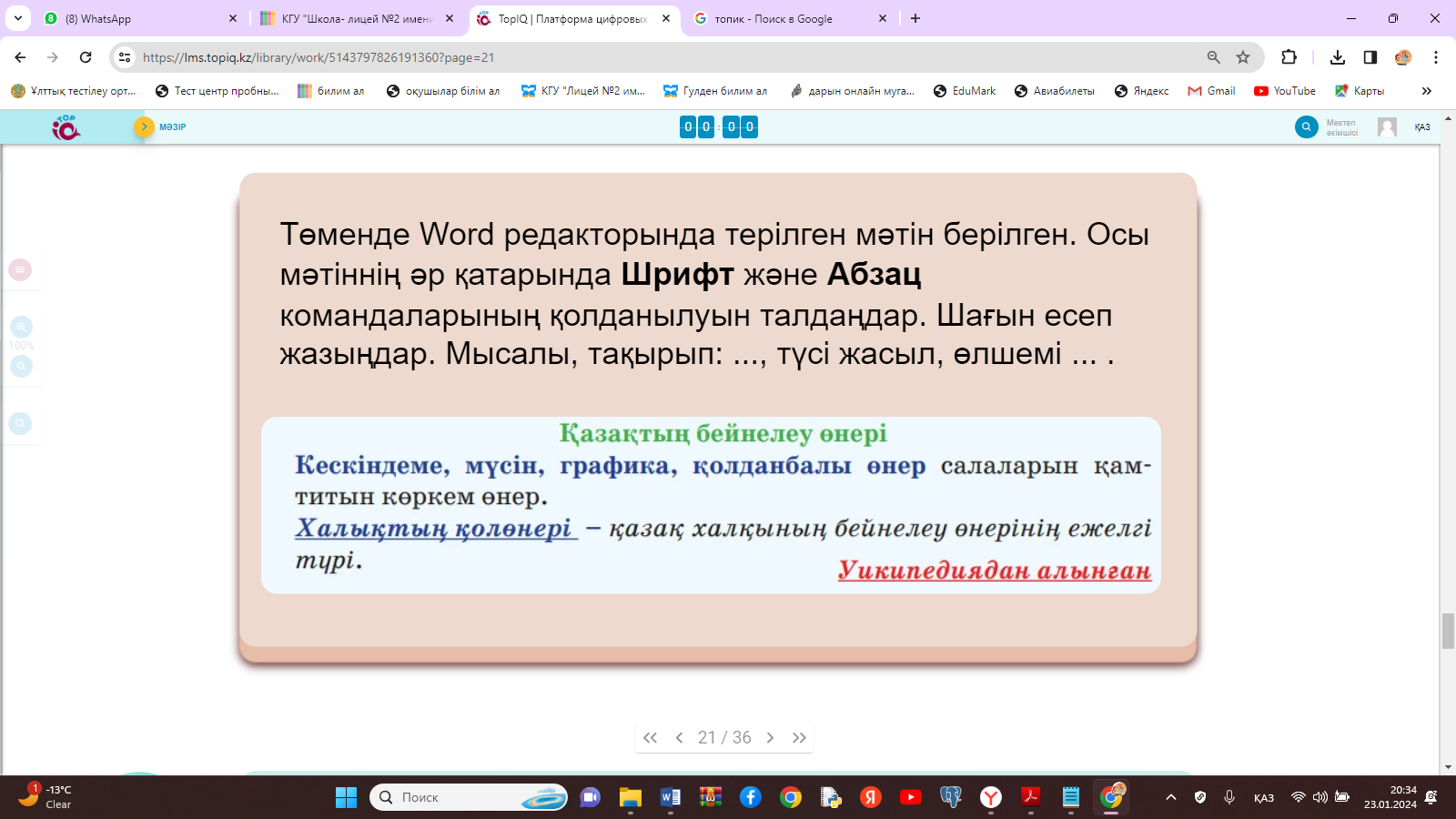
Task: Open the weather widget showing -13°C
Action: click(45, 797)
